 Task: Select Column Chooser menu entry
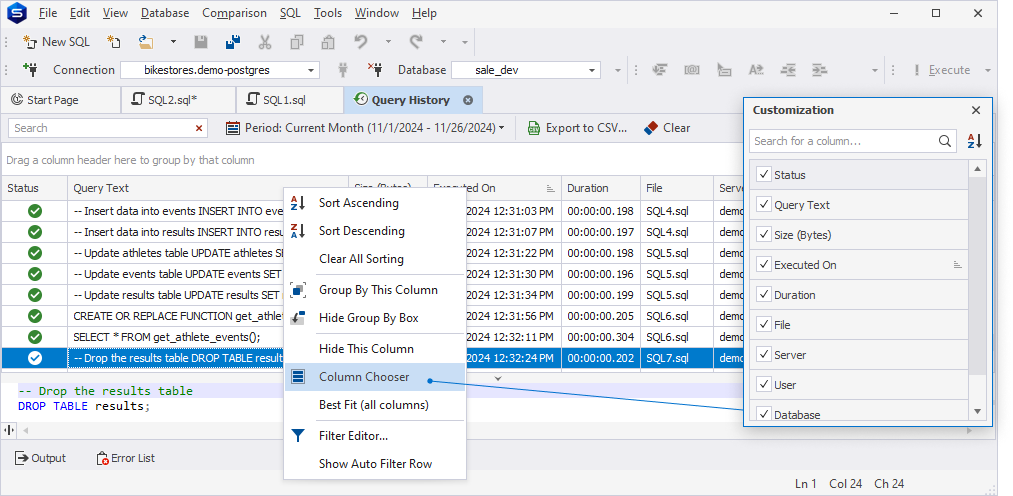pos(375,377)
